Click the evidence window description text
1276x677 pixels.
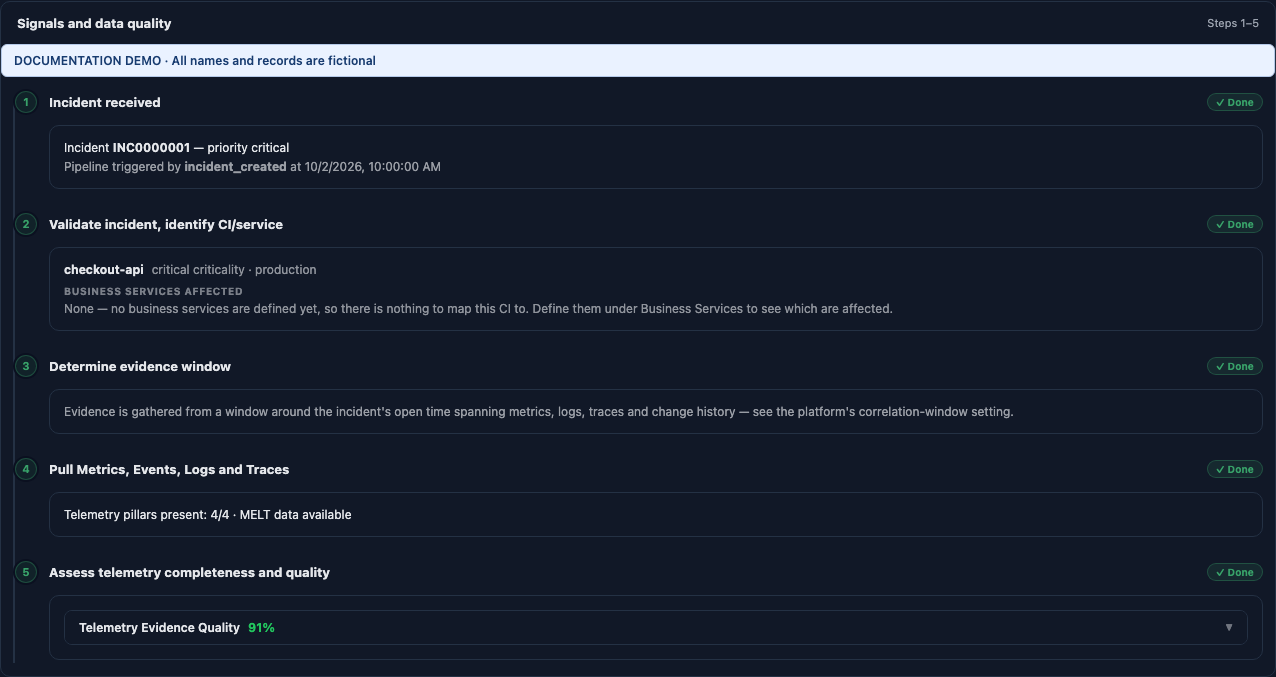(x=539, y=412)
